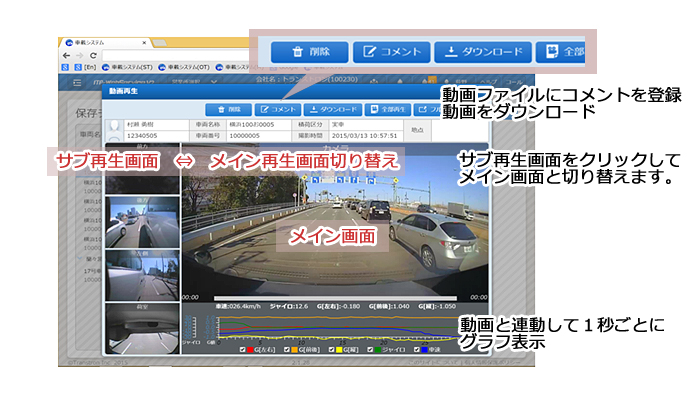Click the sensor graph chart area
700x400 pixels.
coord(339,329)
